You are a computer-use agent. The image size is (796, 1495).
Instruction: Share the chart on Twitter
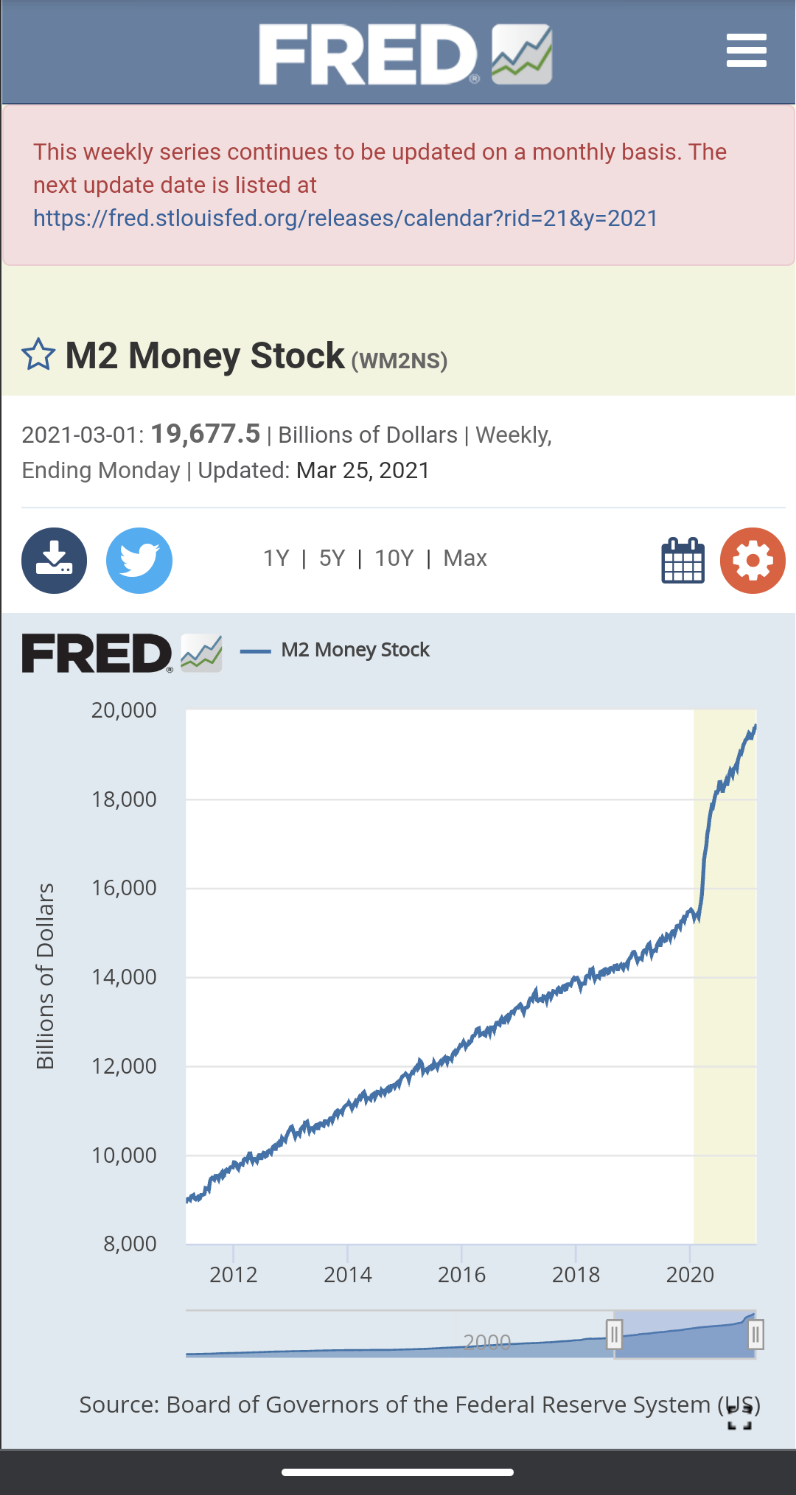[x=140, y=560]
